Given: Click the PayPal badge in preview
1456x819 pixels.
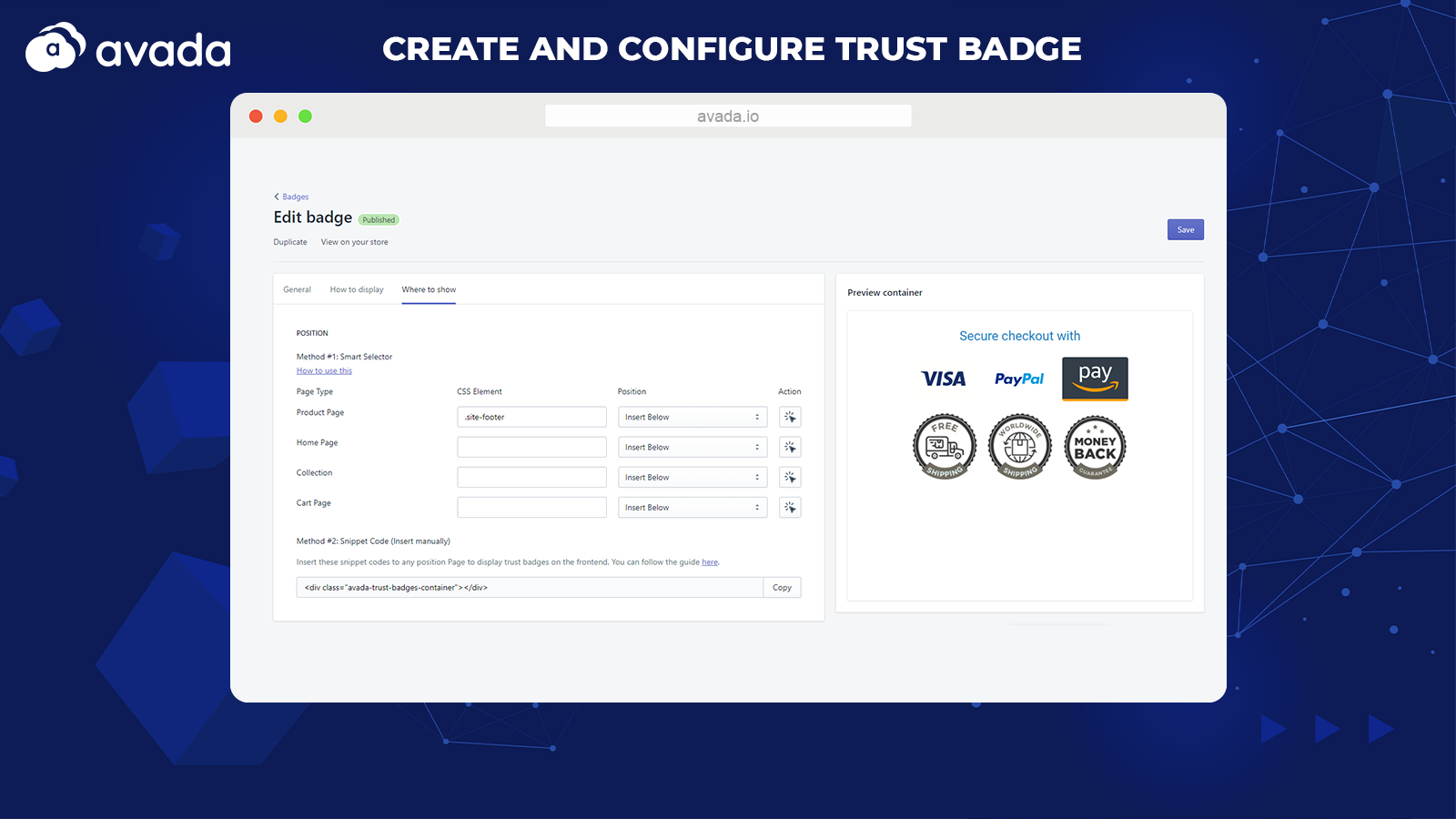Looking at the screenshot, I should click(x=1019, y=379).
